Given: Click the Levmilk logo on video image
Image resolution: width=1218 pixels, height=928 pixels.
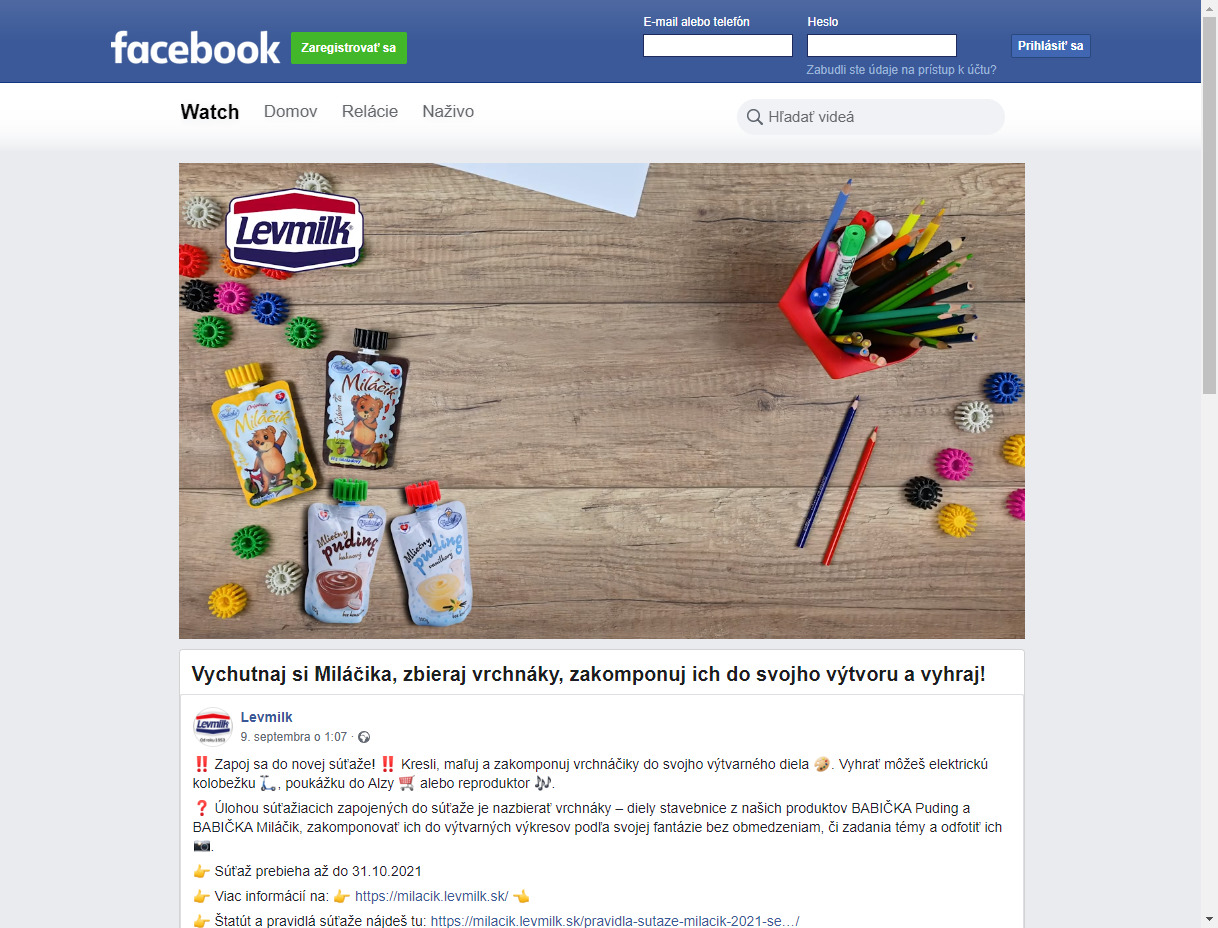Looking at the screenshot, I should point(294,231).
